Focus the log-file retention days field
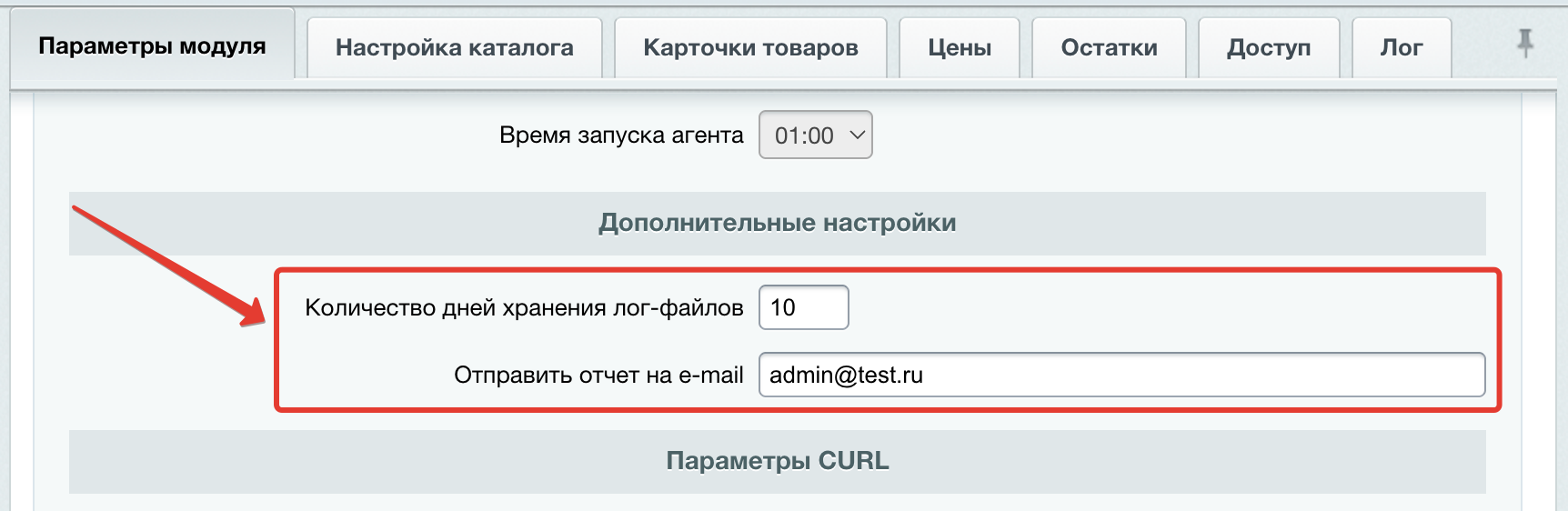The width and height of the screenshot is (1568, 511). 804,307
